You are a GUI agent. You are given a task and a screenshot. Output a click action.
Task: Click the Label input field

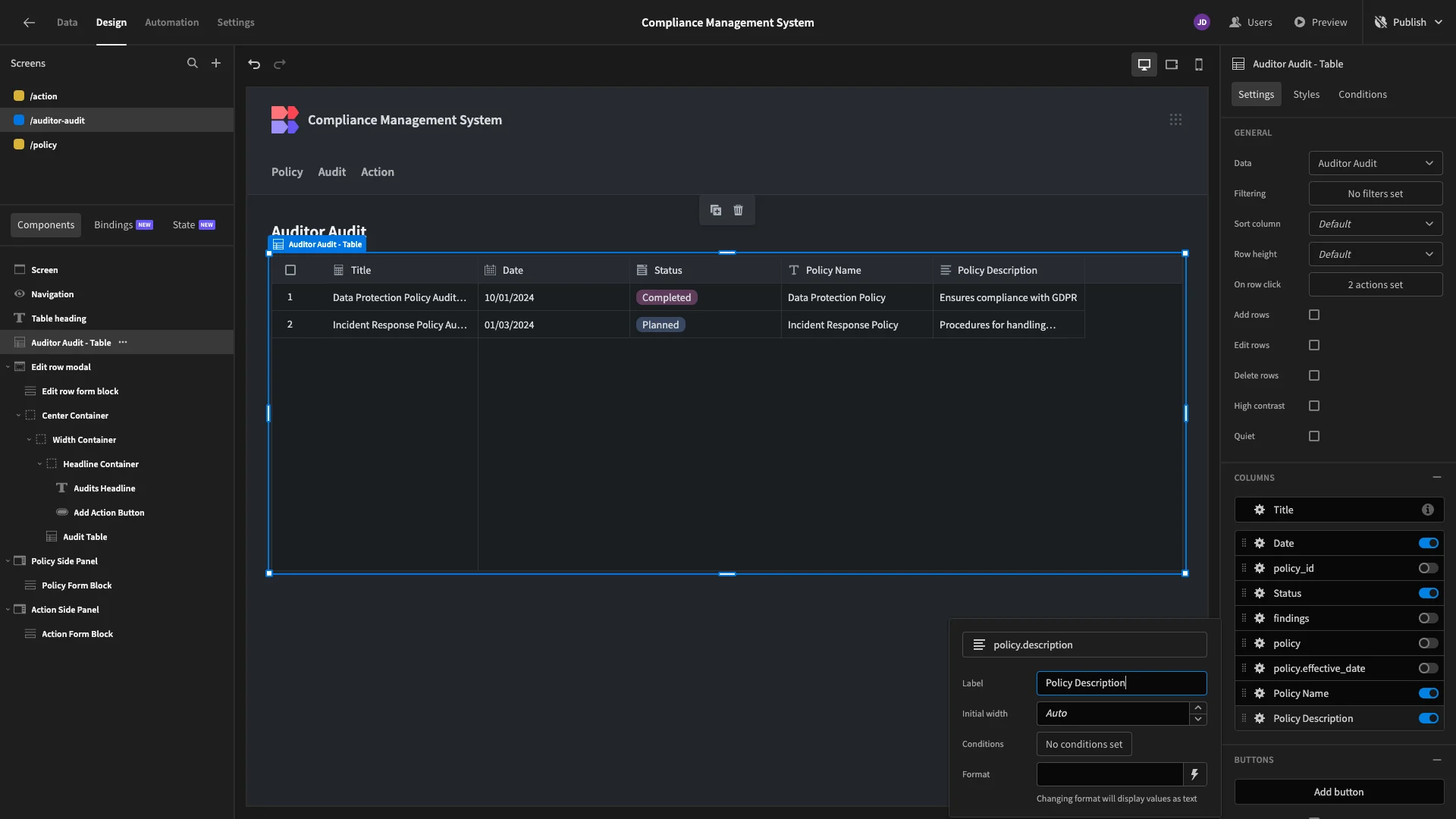(x=1122, y=683)
